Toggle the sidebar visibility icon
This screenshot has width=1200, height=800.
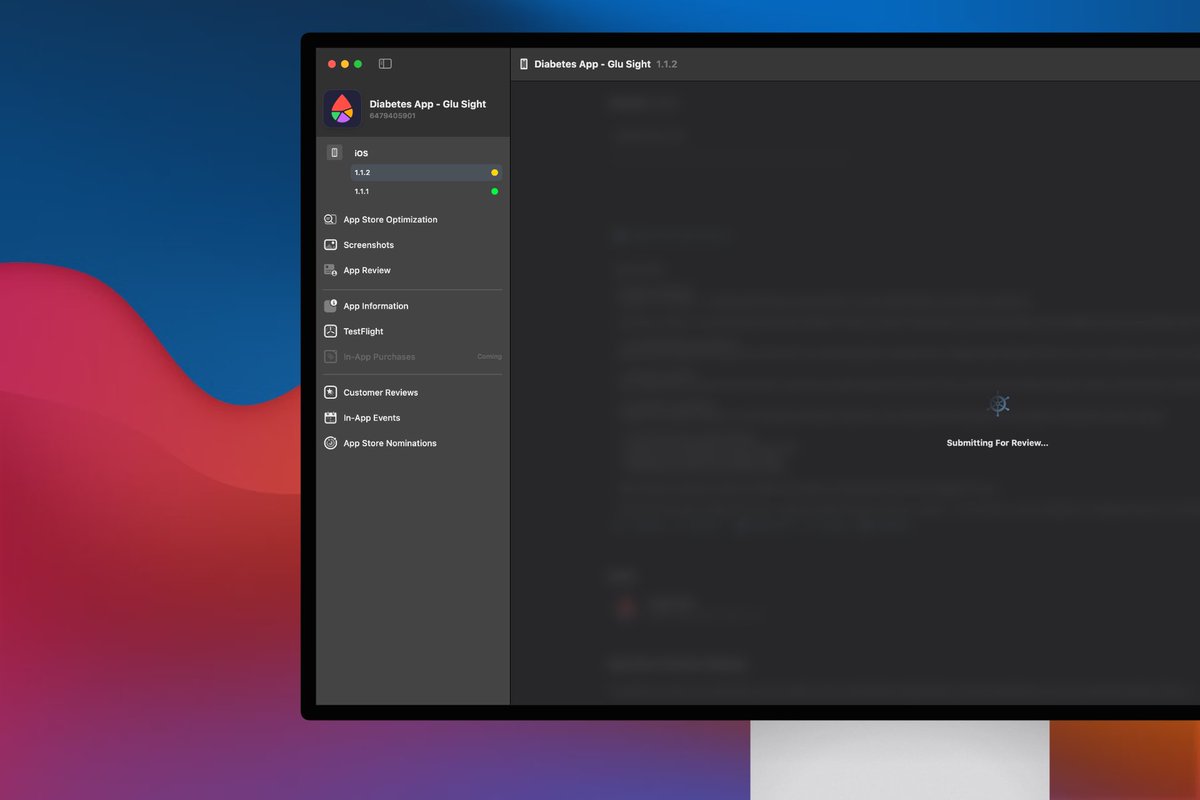coord(385,64)
